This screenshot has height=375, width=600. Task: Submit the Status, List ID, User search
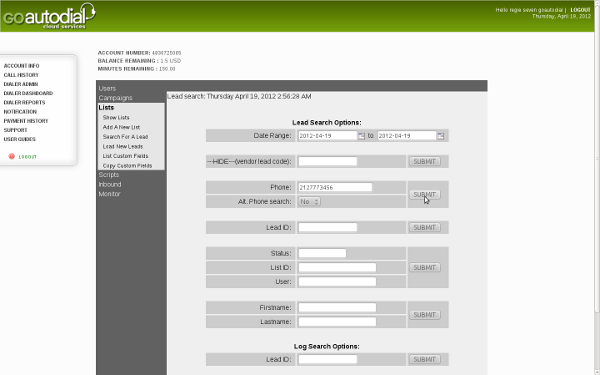(x=424, y=267)
